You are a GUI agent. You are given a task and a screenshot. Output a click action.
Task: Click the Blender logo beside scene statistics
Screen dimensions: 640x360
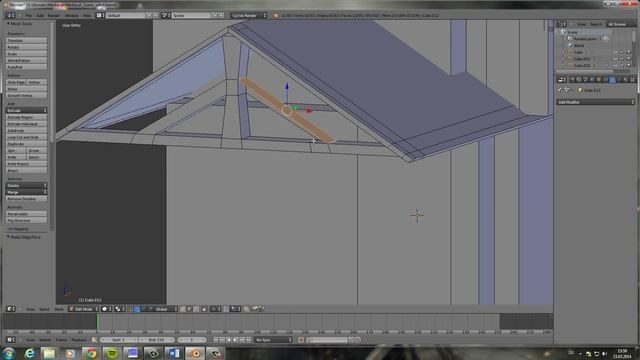276,16
